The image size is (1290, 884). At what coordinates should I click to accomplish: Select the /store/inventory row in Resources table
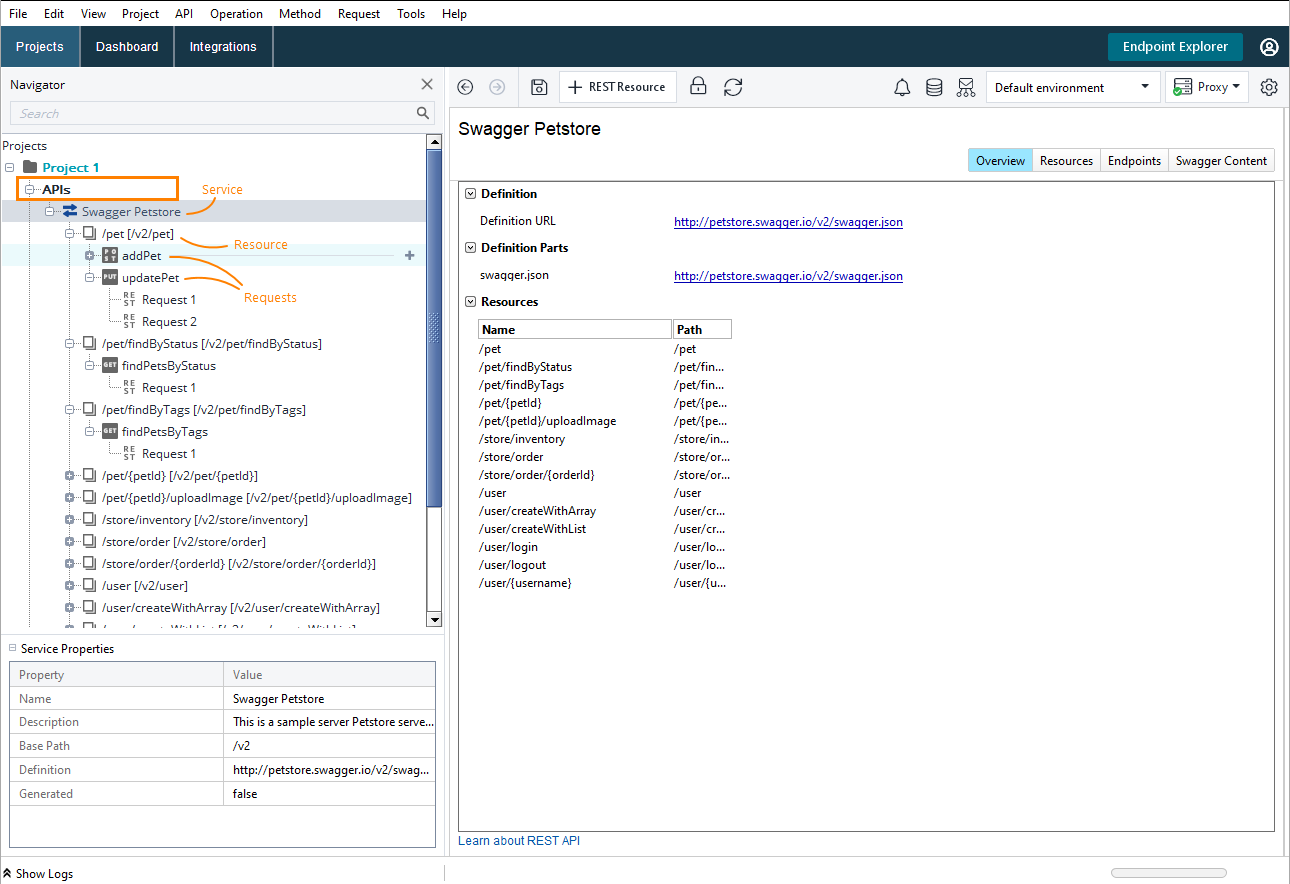(605, 439)
